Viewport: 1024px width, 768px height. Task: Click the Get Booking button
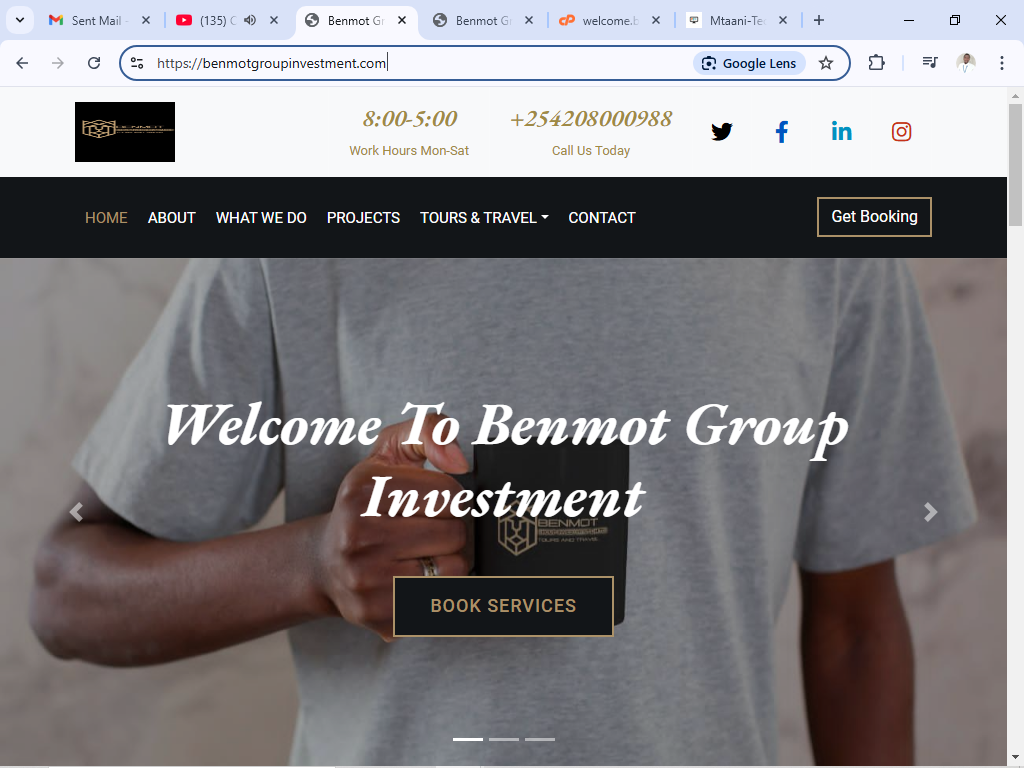874,217
